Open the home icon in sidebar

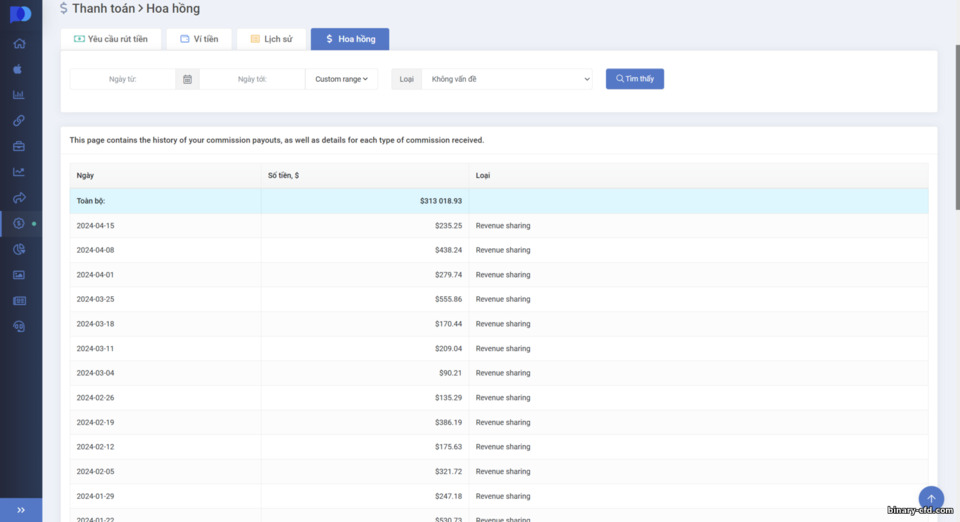(x=19, y=43)
